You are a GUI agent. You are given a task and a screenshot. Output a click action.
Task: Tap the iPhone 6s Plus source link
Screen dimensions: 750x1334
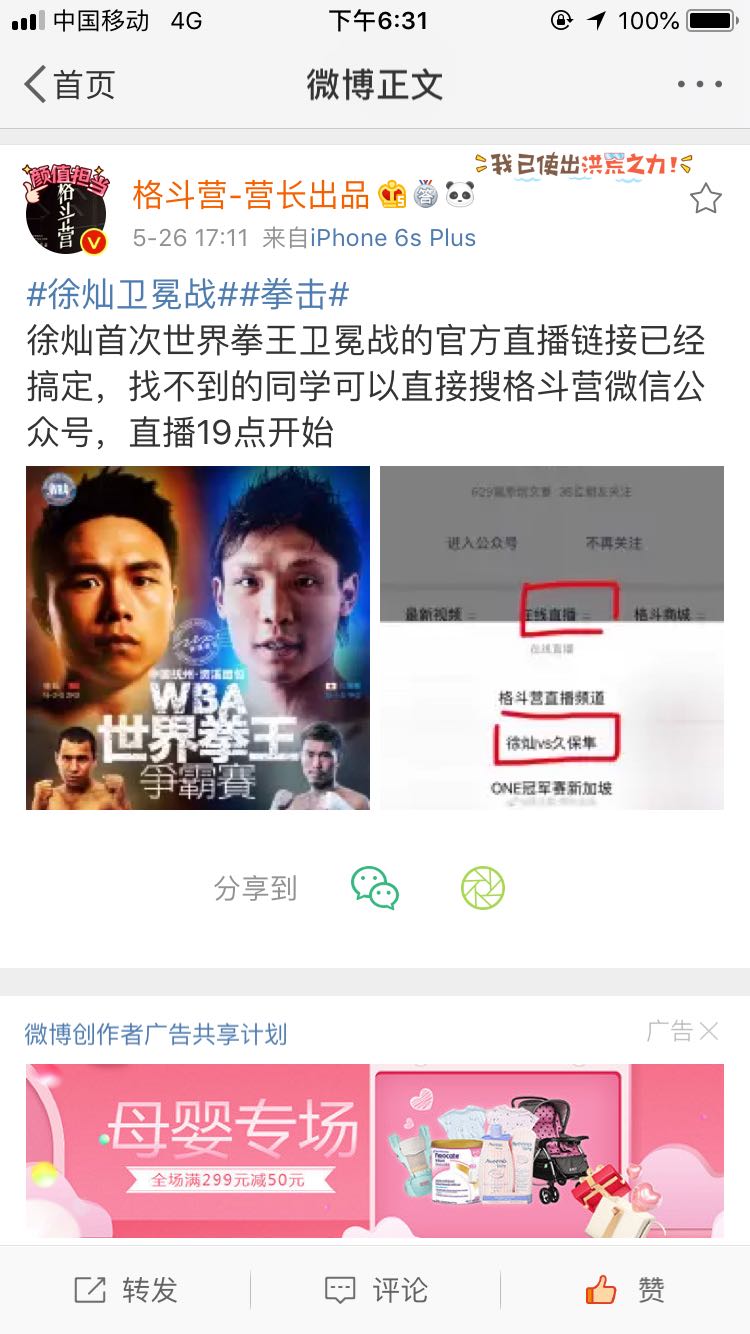click(393, 238)
